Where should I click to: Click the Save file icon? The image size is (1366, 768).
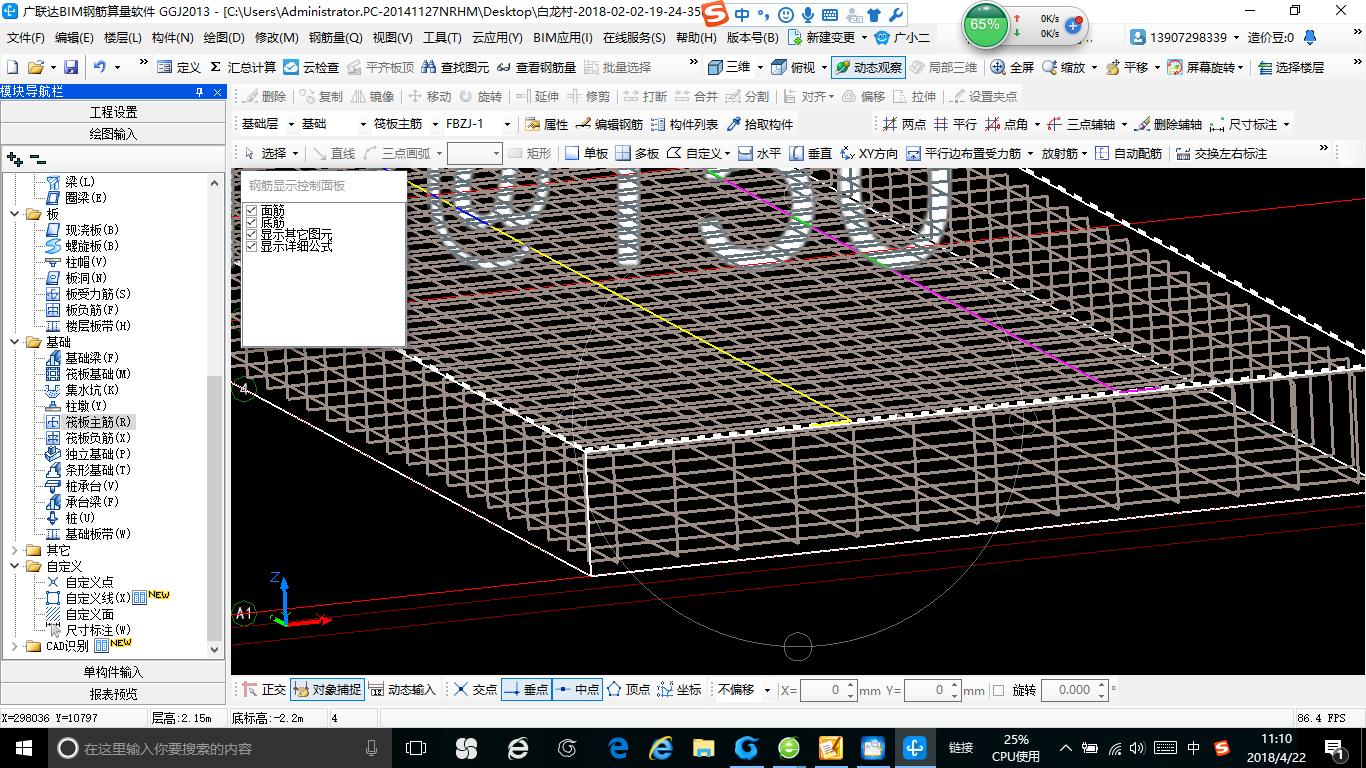[x=71, y=67]
